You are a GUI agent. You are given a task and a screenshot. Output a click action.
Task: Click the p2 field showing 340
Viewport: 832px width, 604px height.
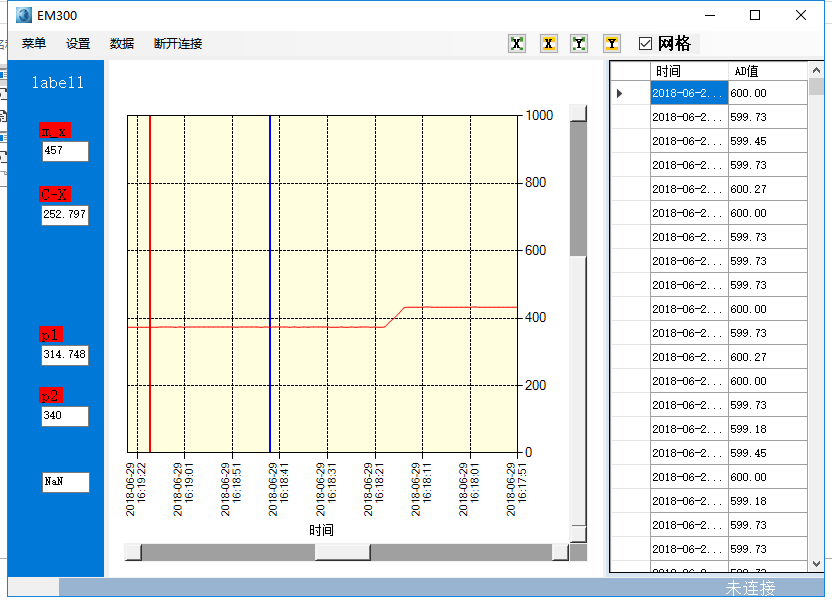(65, 416)
